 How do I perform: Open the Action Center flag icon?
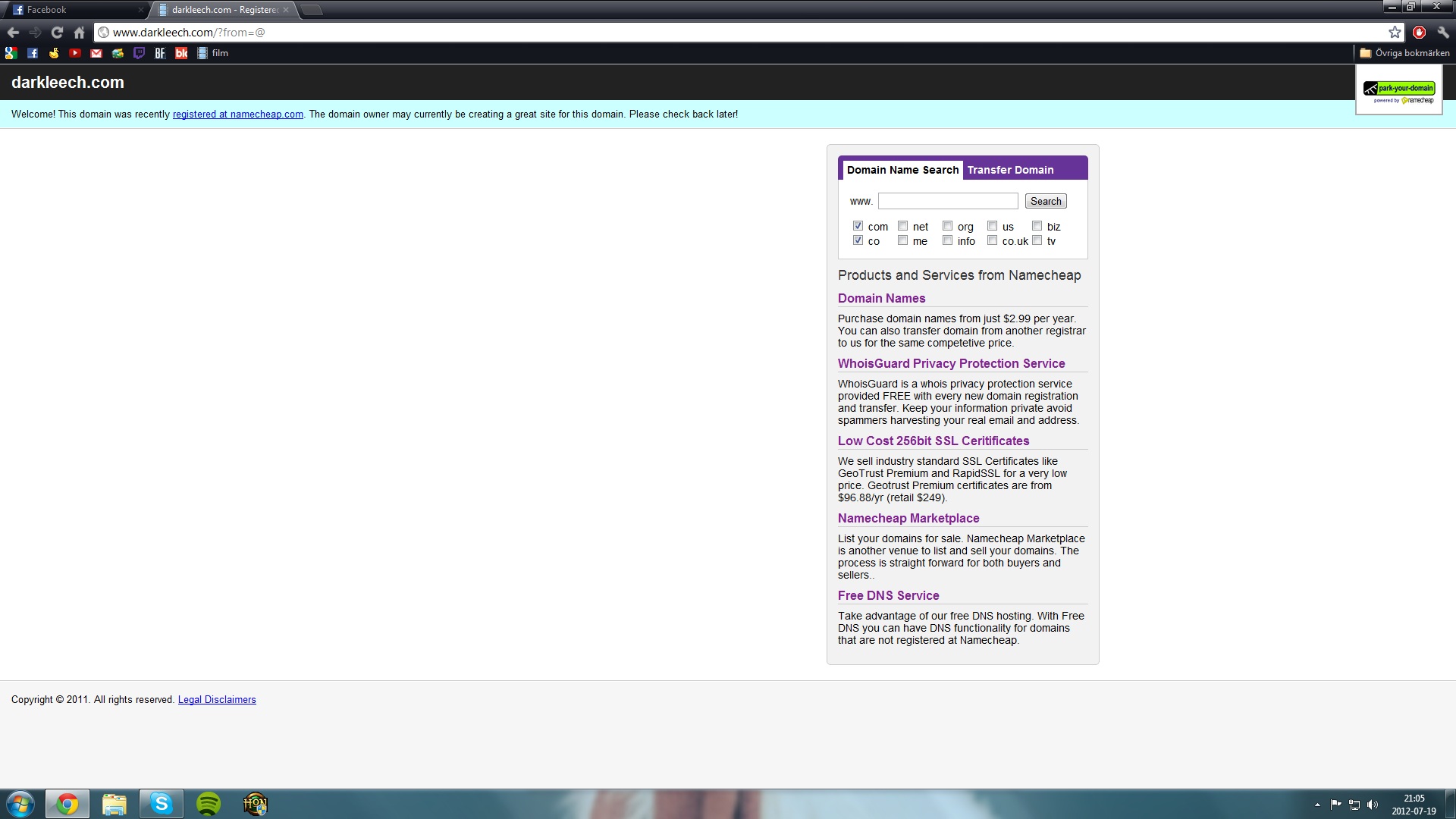point(1335,805)
